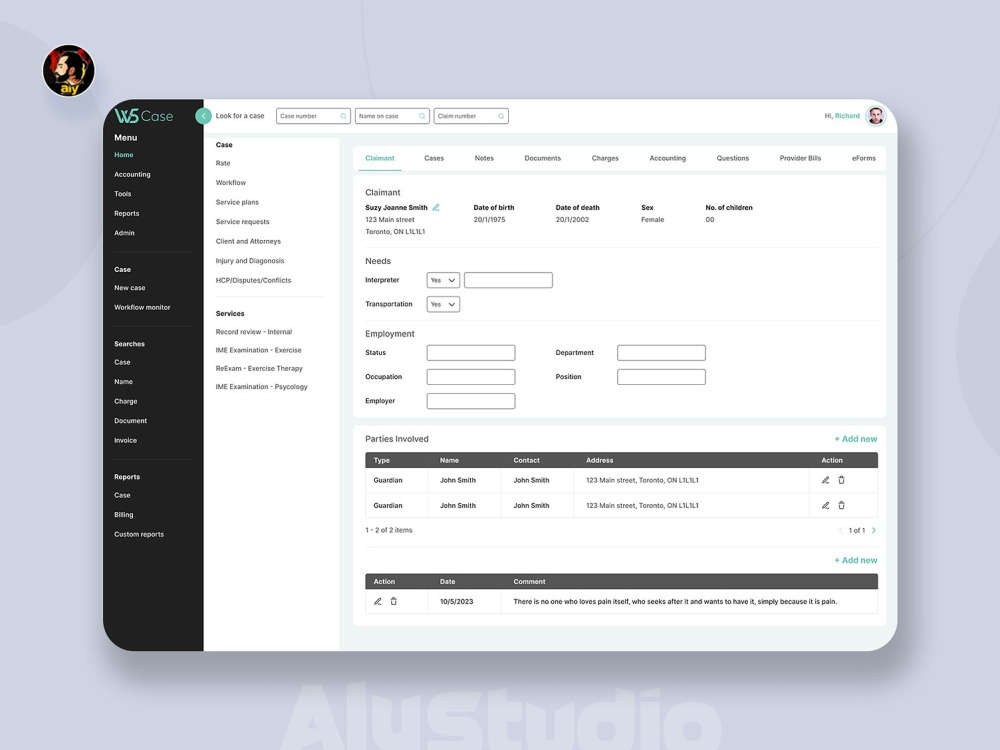Screen dimensions: 1000x750
Task: Open the Notes tab
Action: tap(484, 158)
